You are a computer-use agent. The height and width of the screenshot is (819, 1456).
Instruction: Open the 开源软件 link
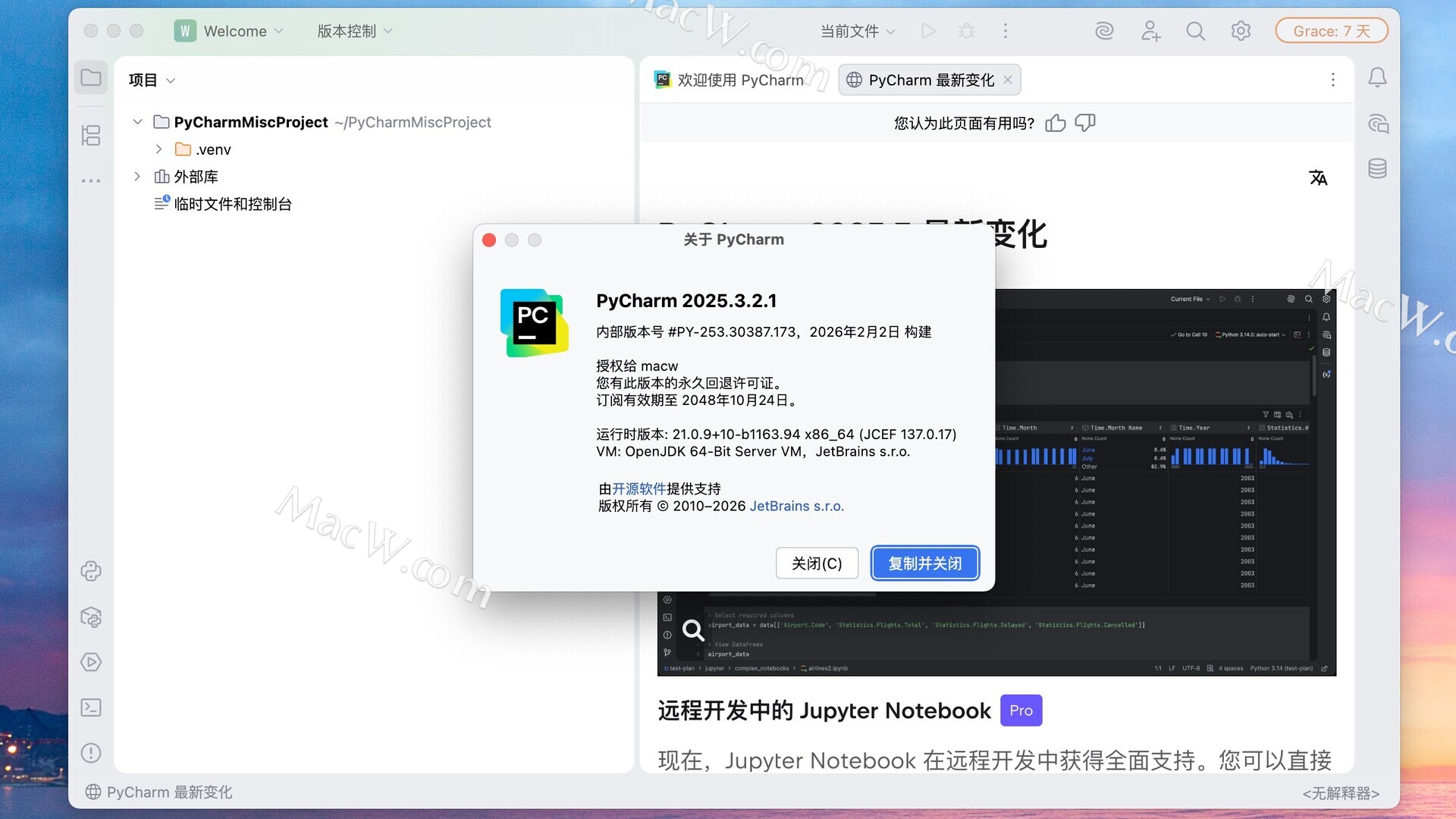639,489
